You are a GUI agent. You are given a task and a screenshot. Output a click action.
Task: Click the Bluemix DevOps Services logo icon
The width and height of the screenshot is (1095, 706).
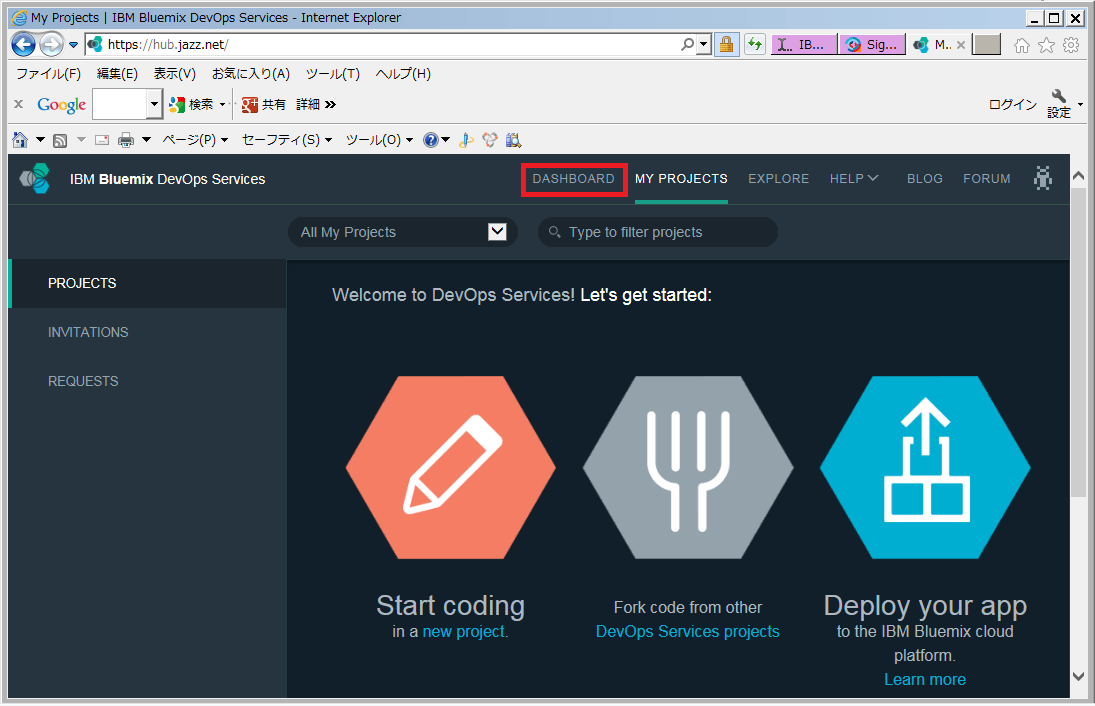click(35, 179)
